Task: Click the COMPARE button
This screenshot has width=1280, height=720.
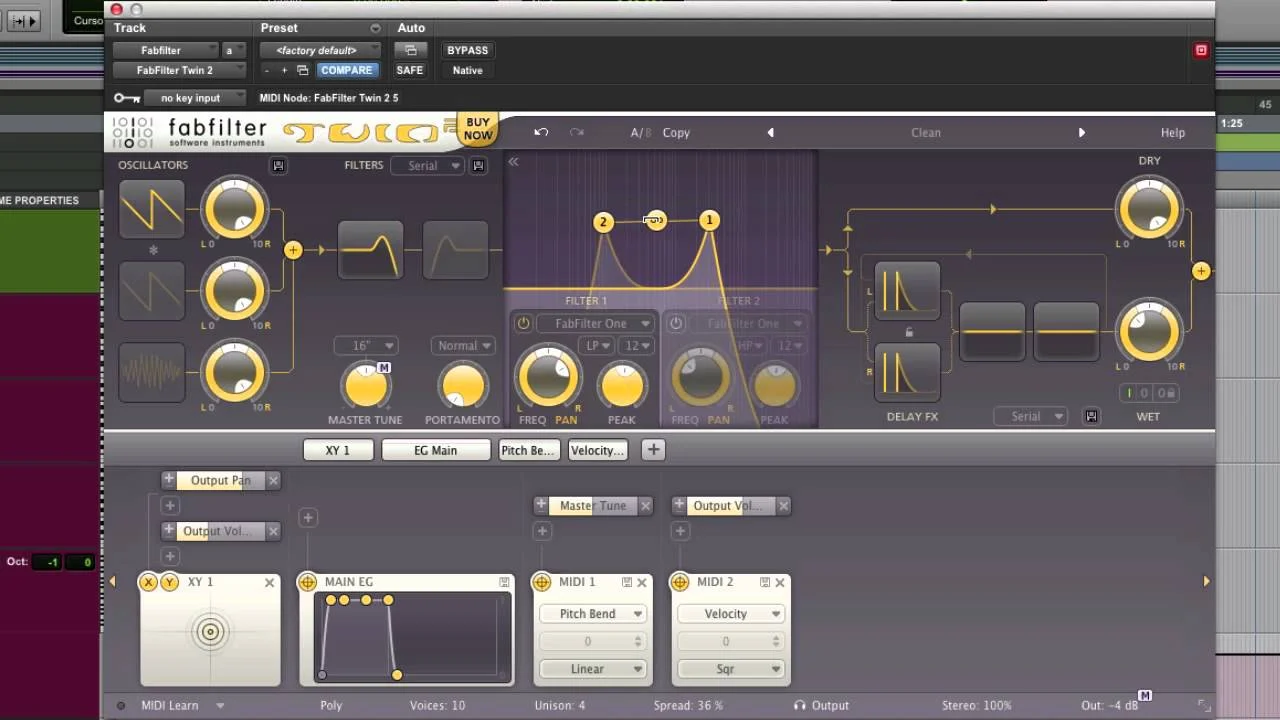Action: click(x=347, y=70)
